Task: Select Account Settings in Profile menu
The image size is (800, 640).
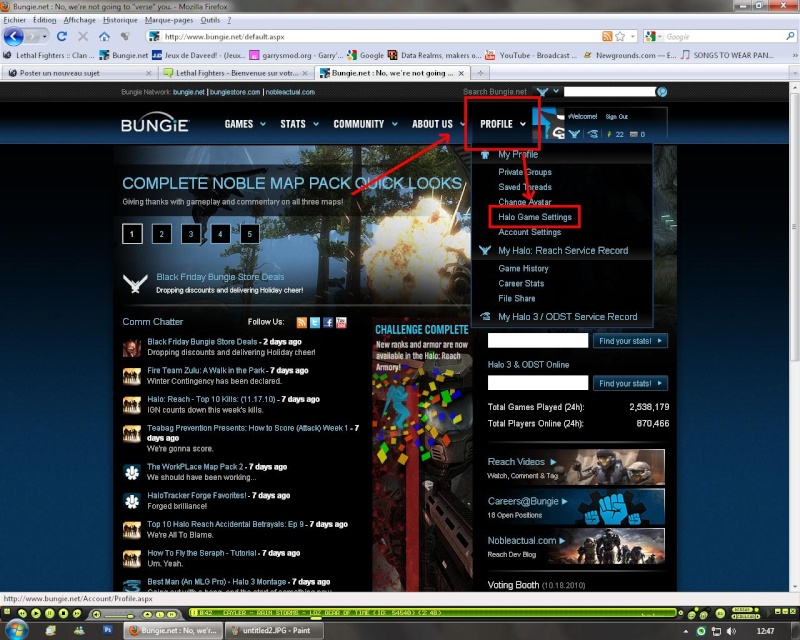Action: point(529,232)
